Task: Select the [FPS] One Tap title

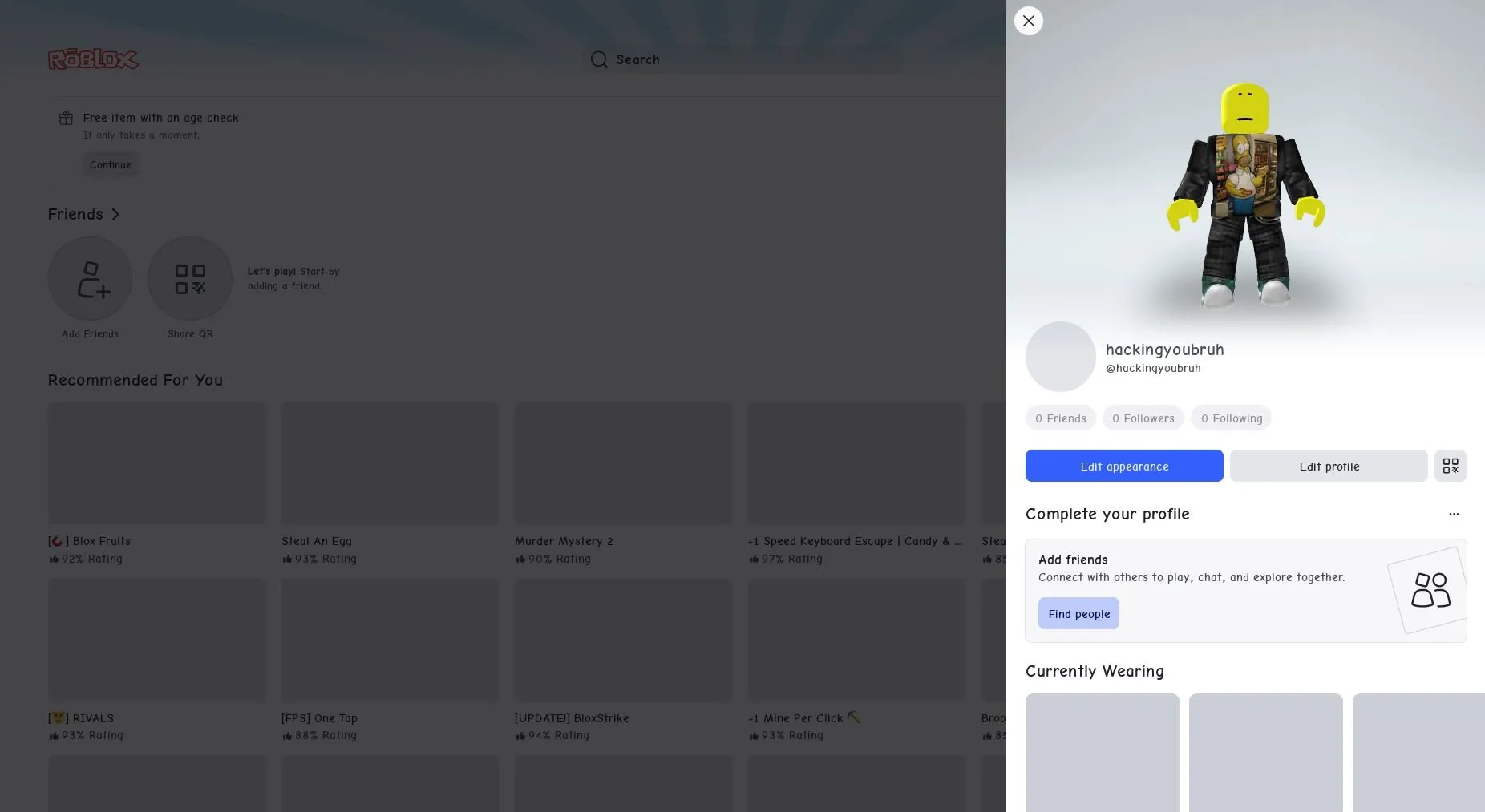Action: [319, 718]
